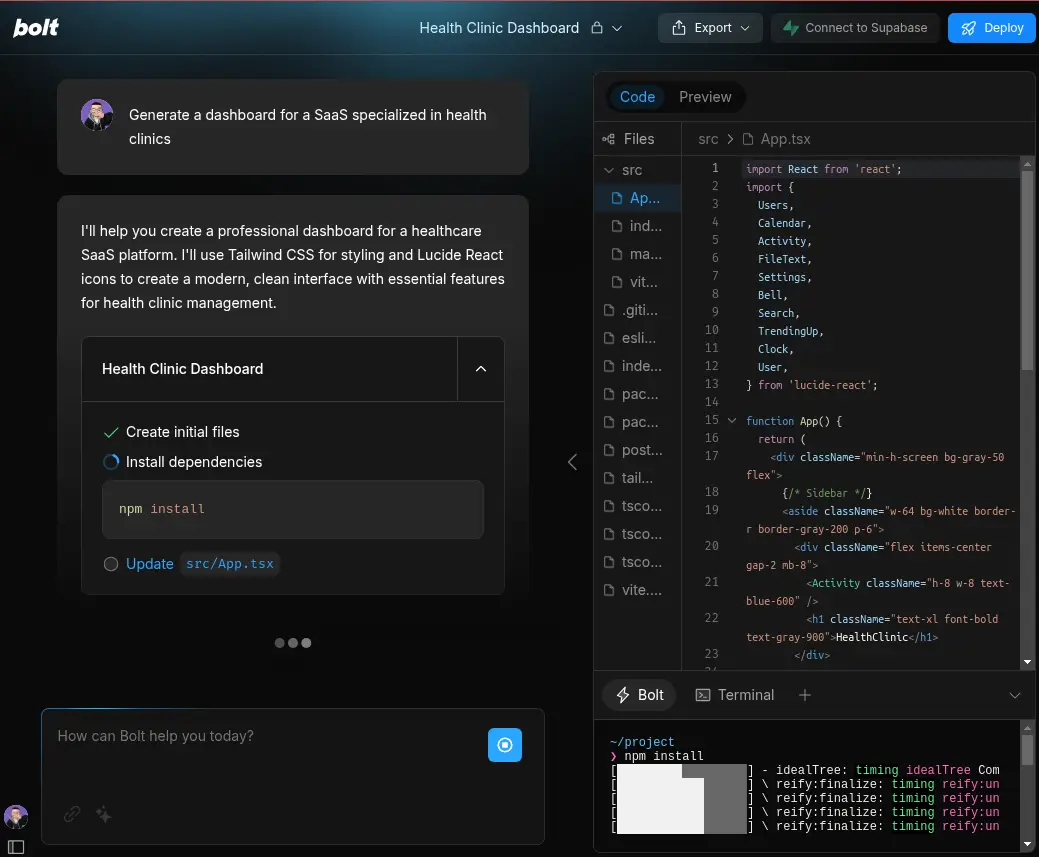Screen dimensions: 1039x857
Task: Click the user avatar at bottom left
Action: pyautogui.click(x=15, y=816)
